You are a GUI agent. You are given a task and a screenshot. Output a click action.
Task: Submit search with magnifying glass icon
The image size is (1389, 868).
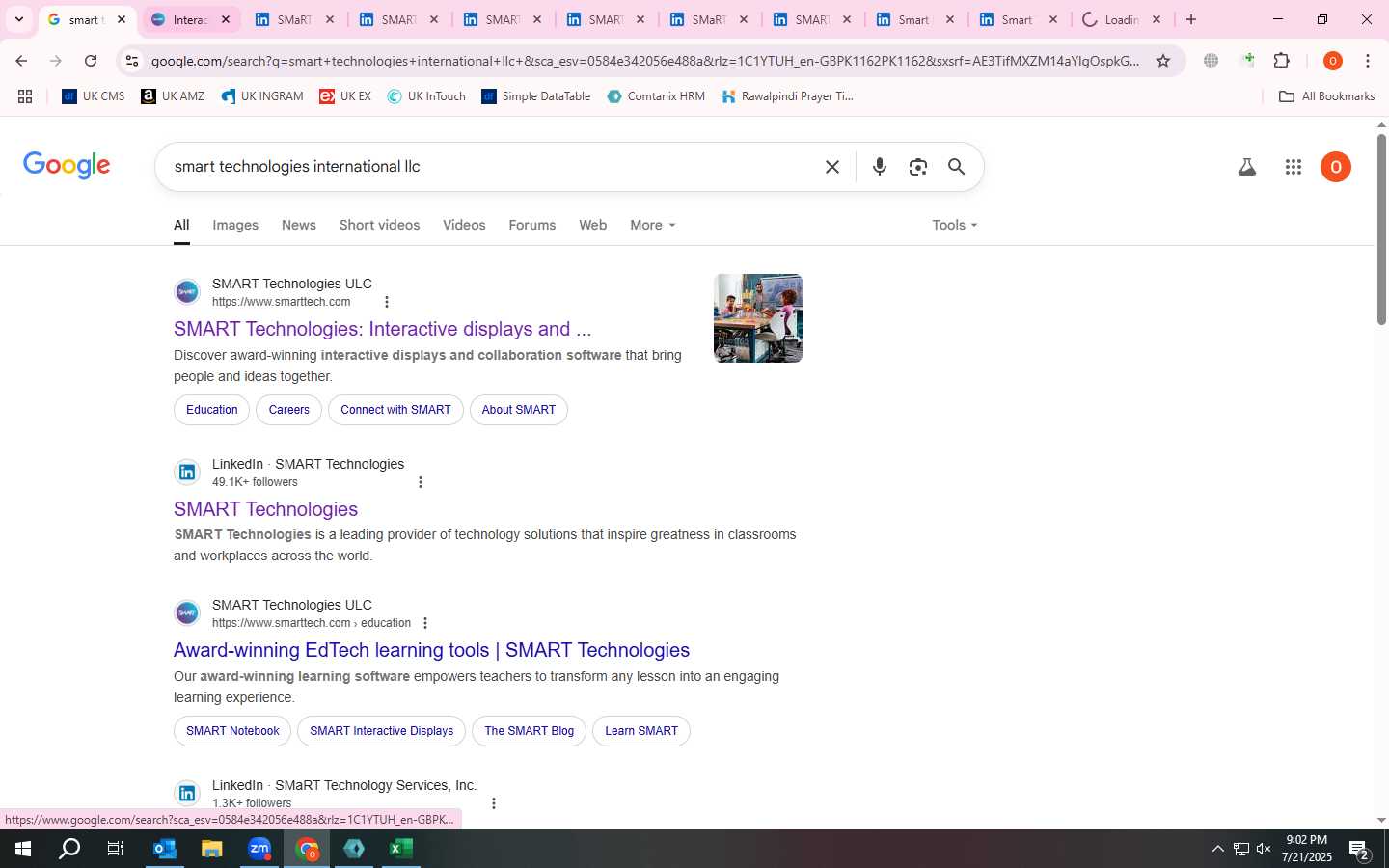(x=957, y=167)
